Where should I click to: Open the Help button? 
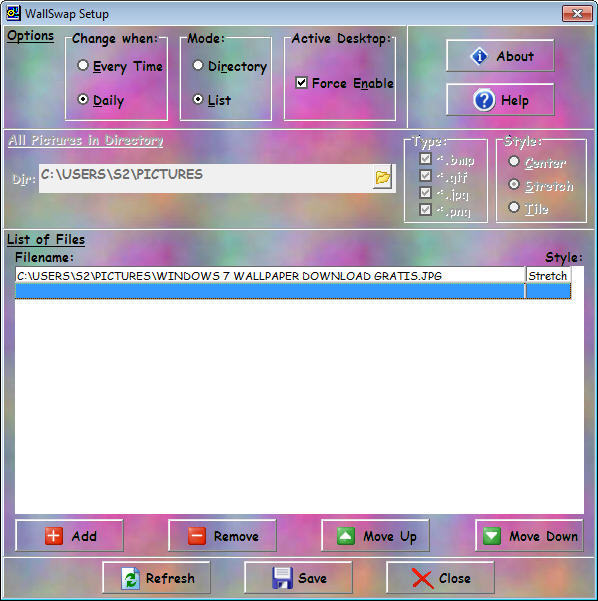[x=500, y=100]
